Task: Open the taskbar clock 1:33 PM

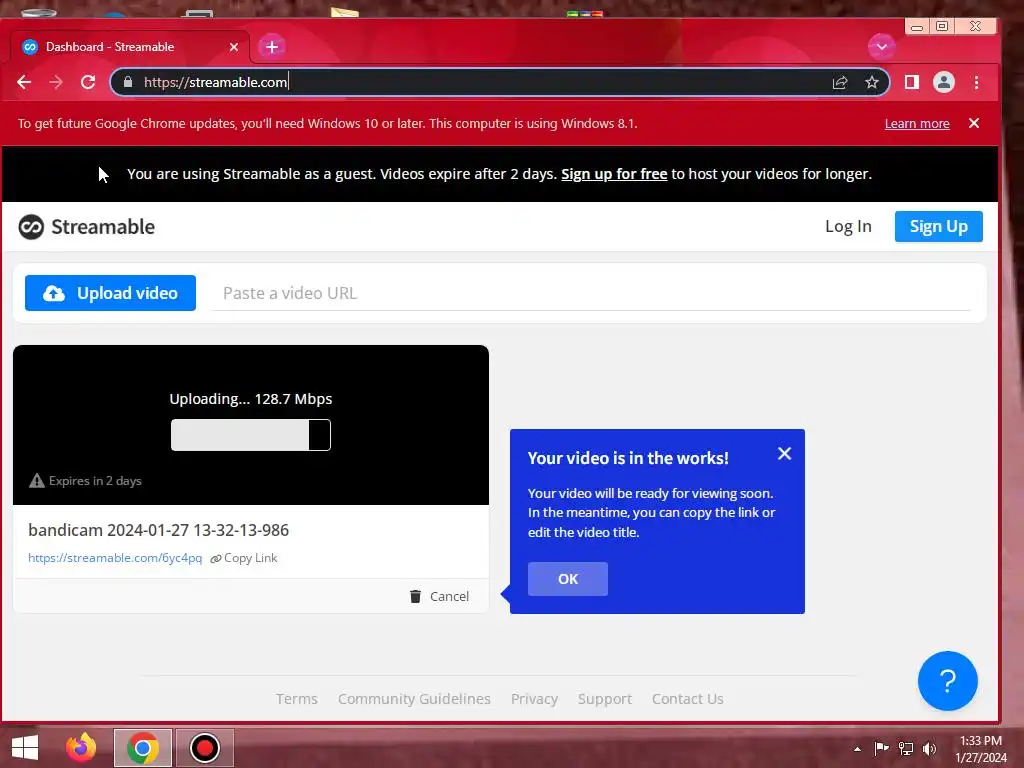Action: [x=981, y=749]
